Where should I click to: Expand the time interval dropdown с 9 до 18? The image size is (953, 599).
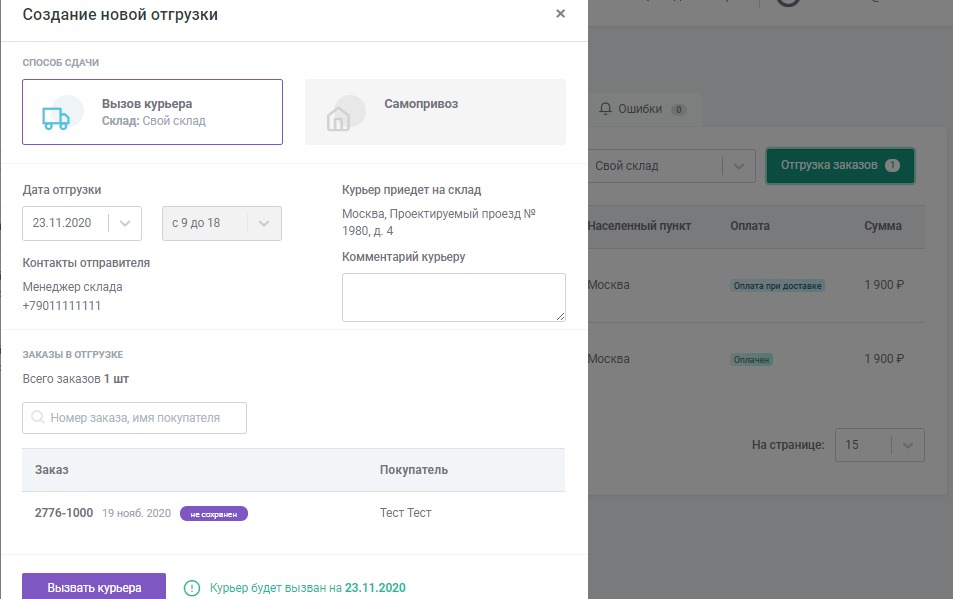pos(222,223)
